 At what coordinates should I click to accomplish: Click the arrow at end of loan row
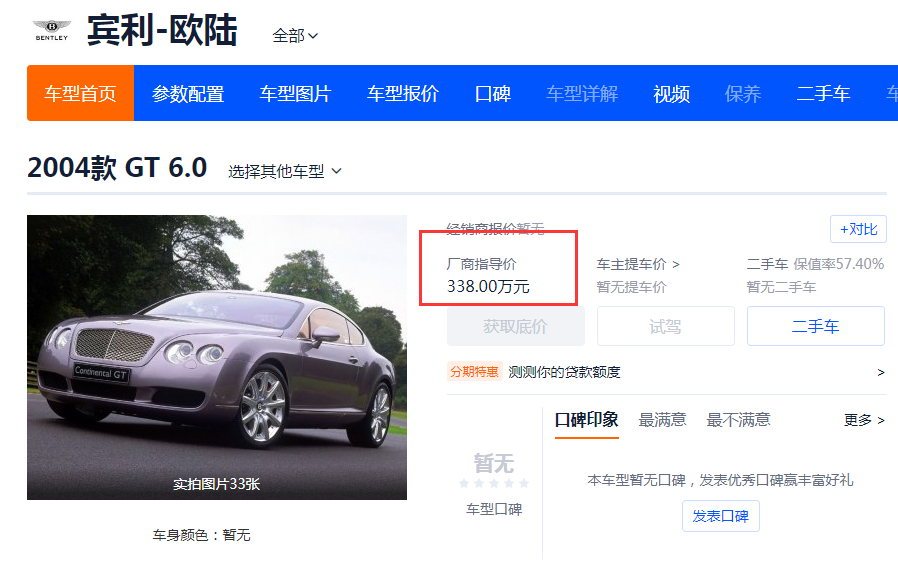point(881,372)
